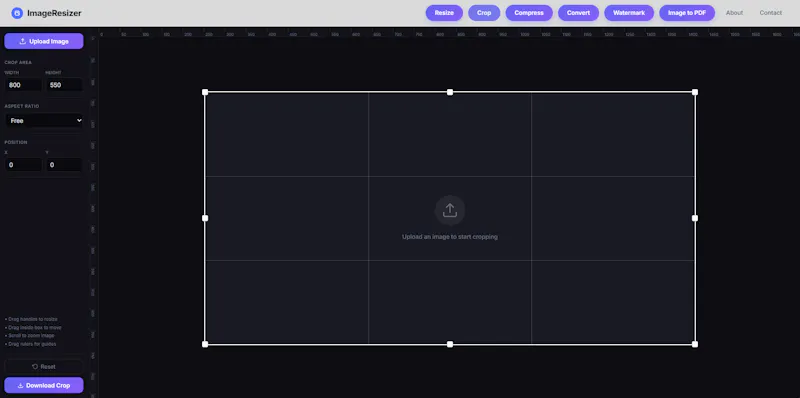Open the Watermark tab
The width and height of the screenshot is (800, 398).
coord(629,13)
